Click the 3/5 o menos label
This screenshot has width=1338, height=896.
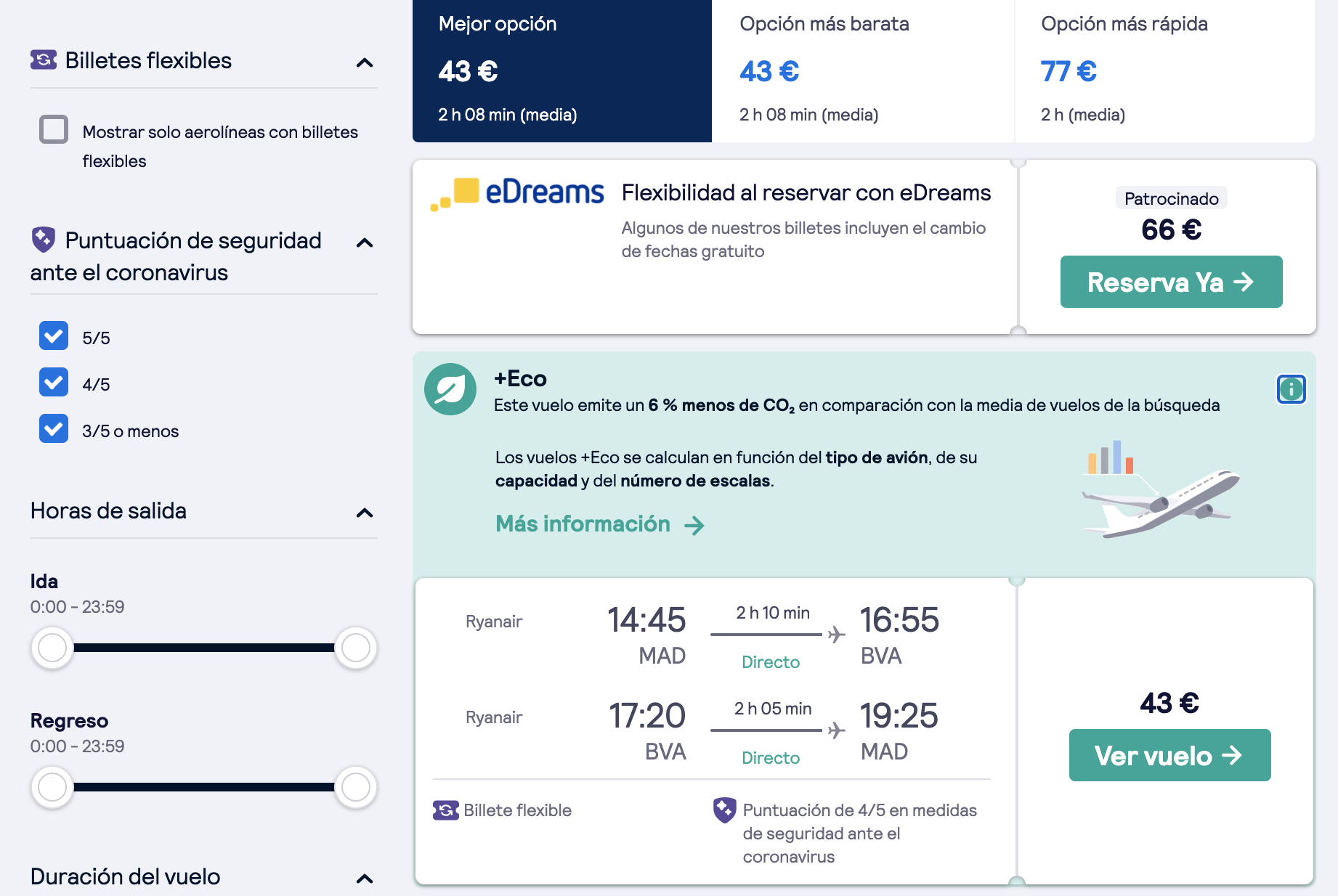click(131, 431)
